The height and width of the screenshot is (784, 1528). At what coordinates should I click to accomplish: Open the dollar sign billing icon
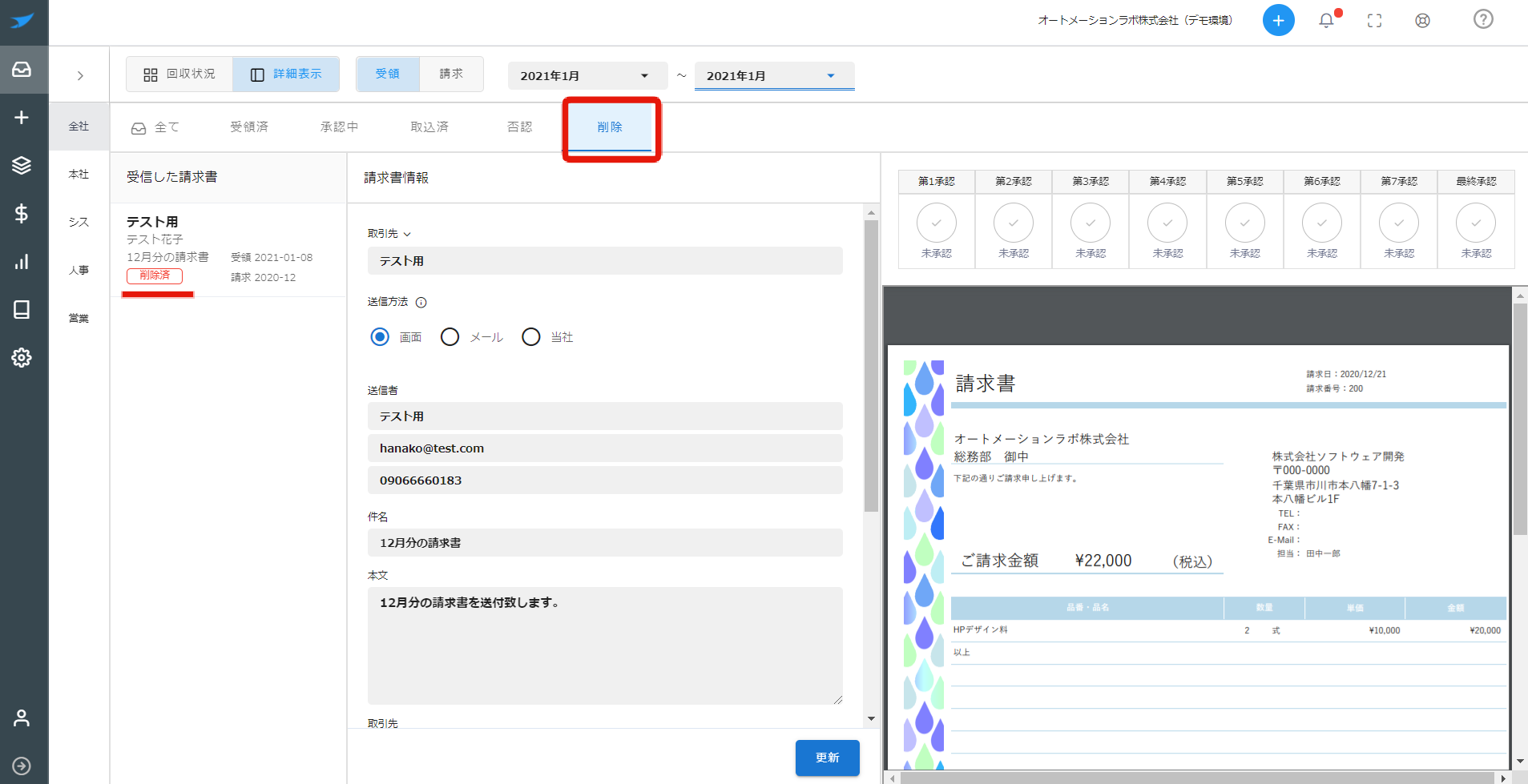(22, 213)
